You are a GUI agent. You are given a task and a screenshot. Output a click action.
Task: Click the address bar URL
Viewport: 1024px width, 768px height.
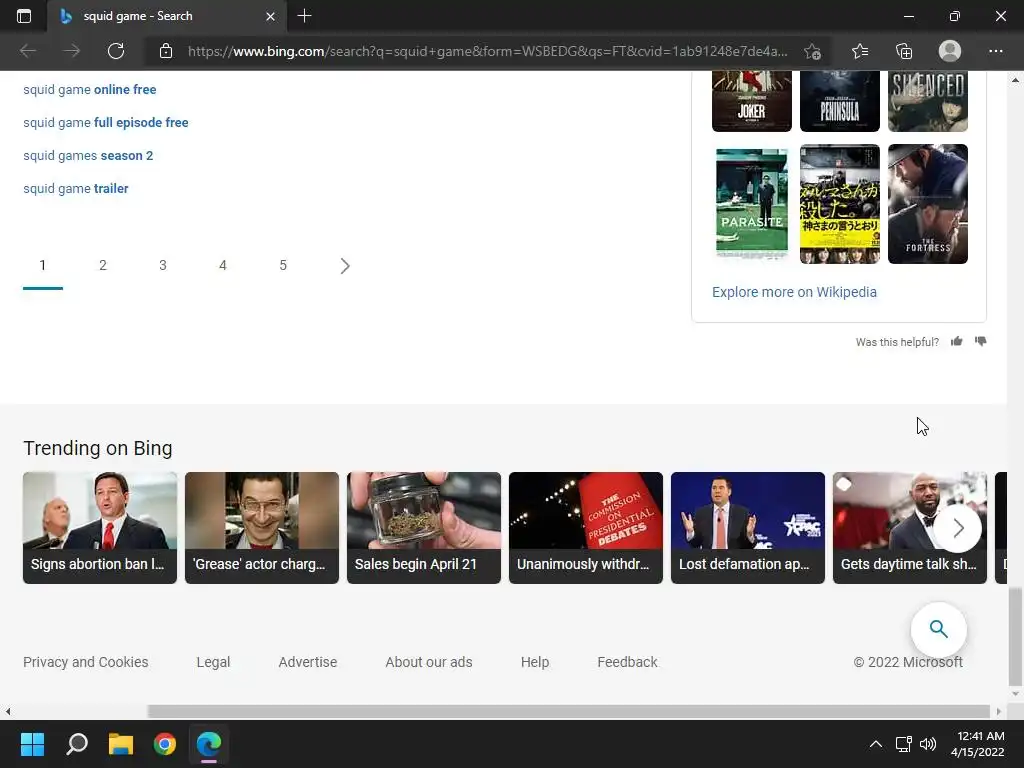tap(487, 51)
